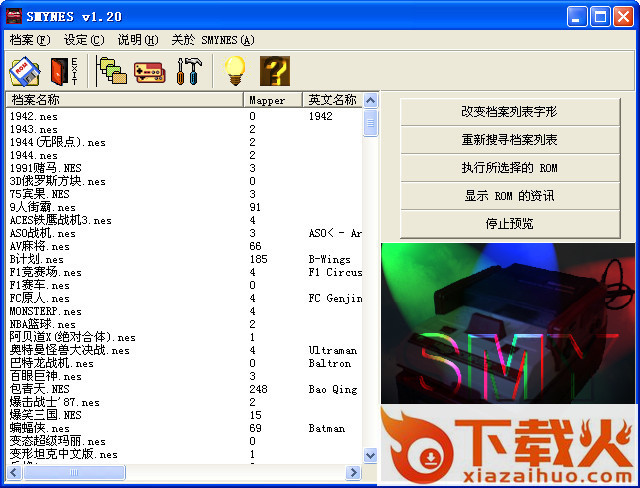This screenshot has width=640, height=488.
Task: Click the SMYNES title bar app icon
Action: 13,16
